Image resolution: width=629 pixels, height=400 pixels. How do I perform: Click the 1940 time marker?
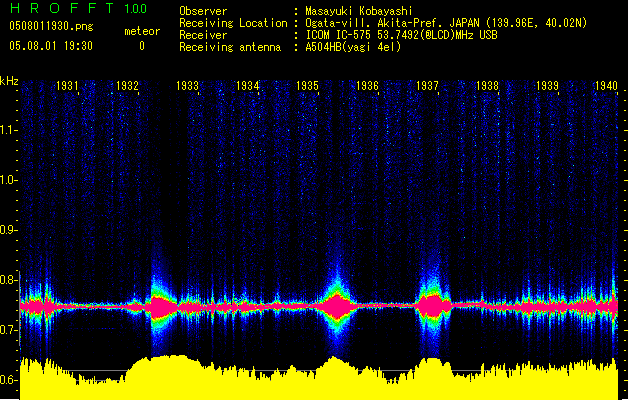[606, 86]
